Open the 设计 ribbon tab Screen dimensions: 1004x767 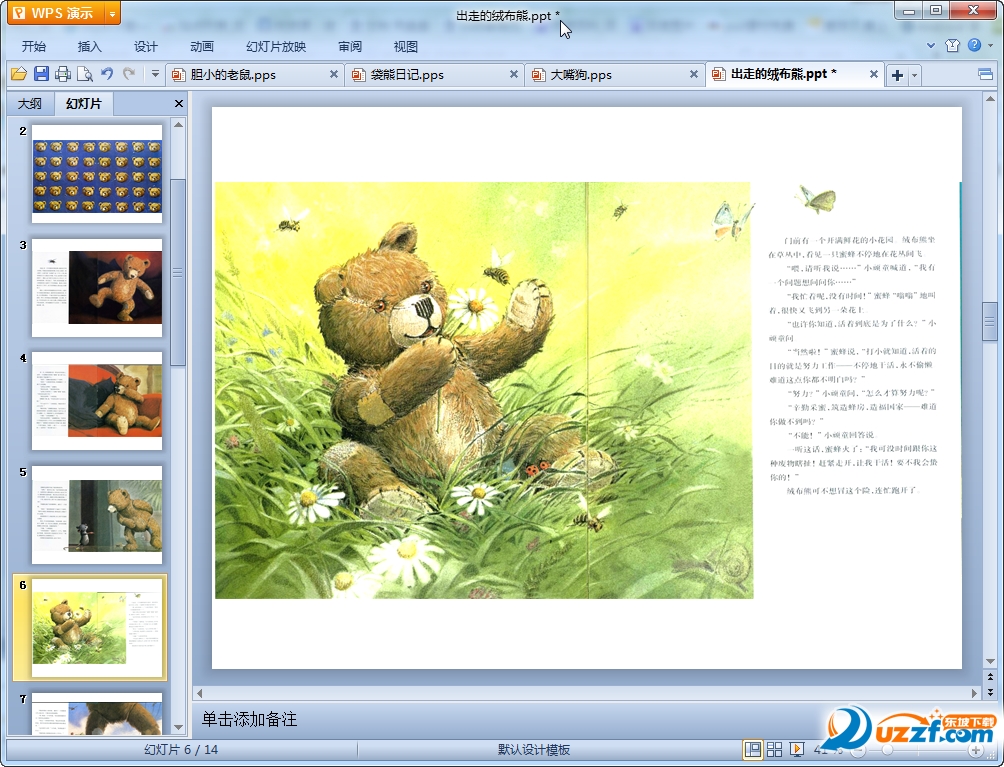(145, 47)
